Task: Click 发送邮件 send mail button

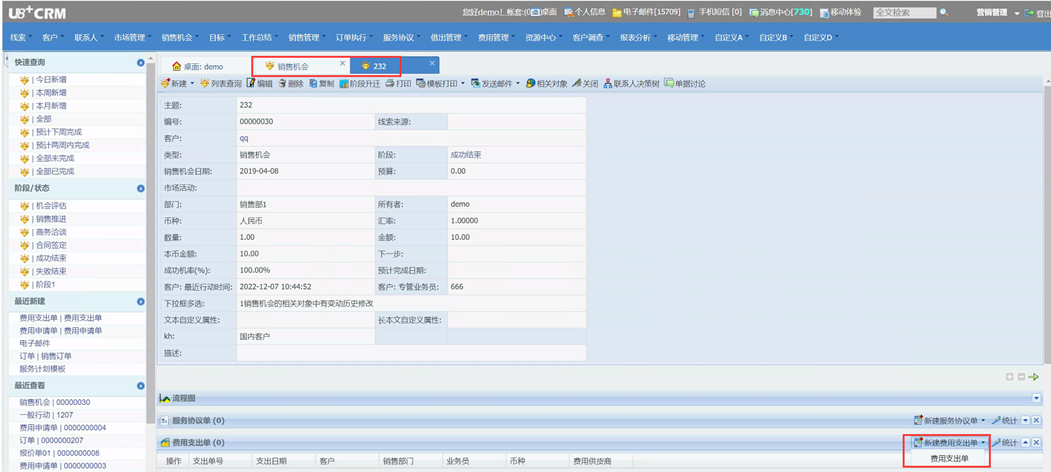Action: click(x=491, y=84)
